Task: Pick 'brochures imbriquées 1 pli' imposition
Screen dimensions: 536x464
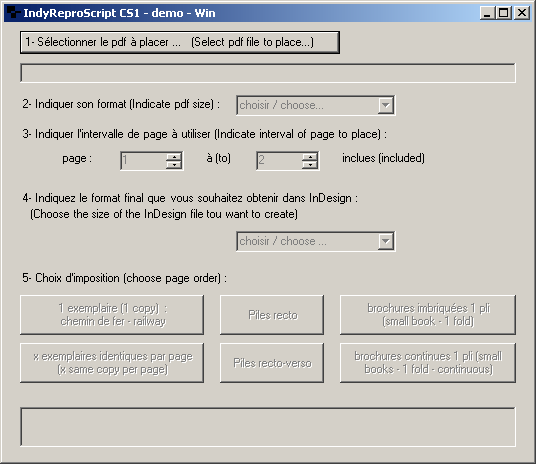Action: (x=428, y=315)
